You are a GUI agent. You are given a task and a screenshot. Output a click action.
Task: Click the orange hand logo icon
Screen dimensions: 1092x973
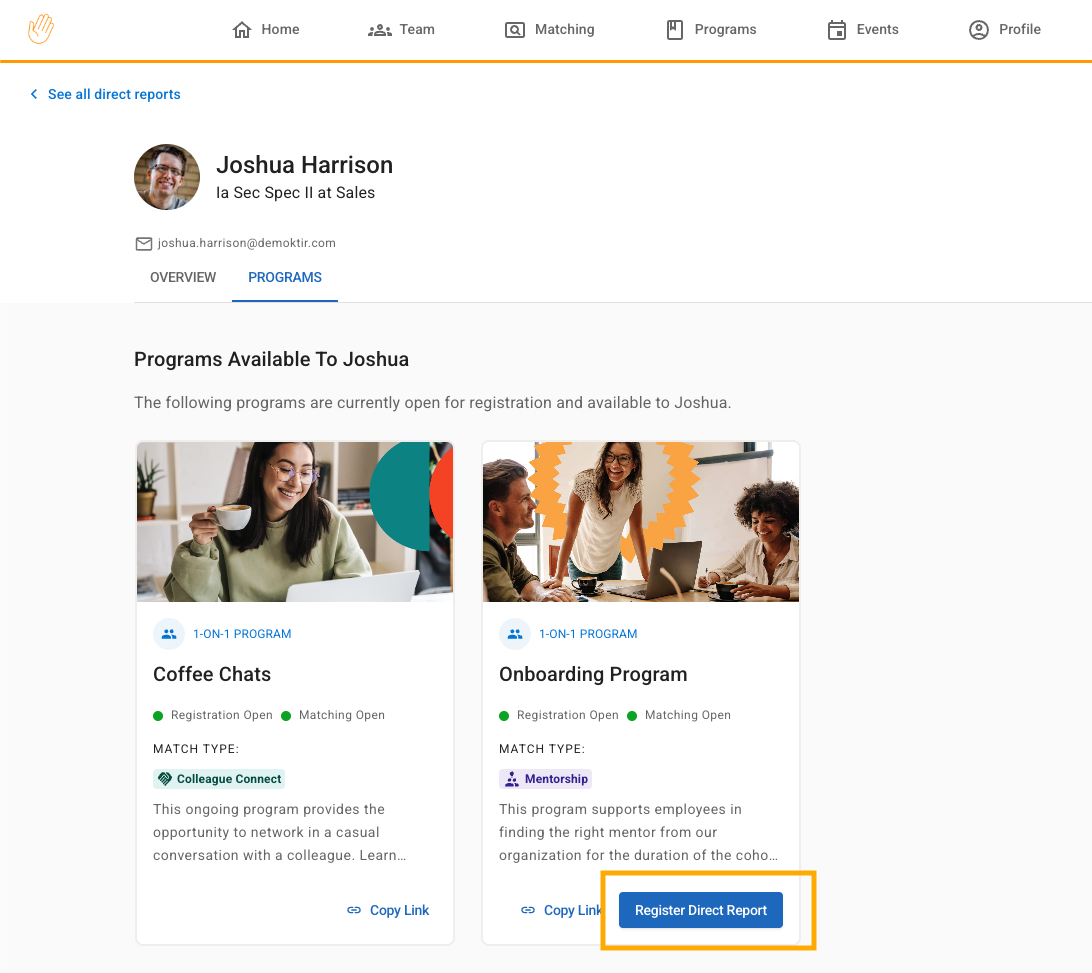coord(41,29)
